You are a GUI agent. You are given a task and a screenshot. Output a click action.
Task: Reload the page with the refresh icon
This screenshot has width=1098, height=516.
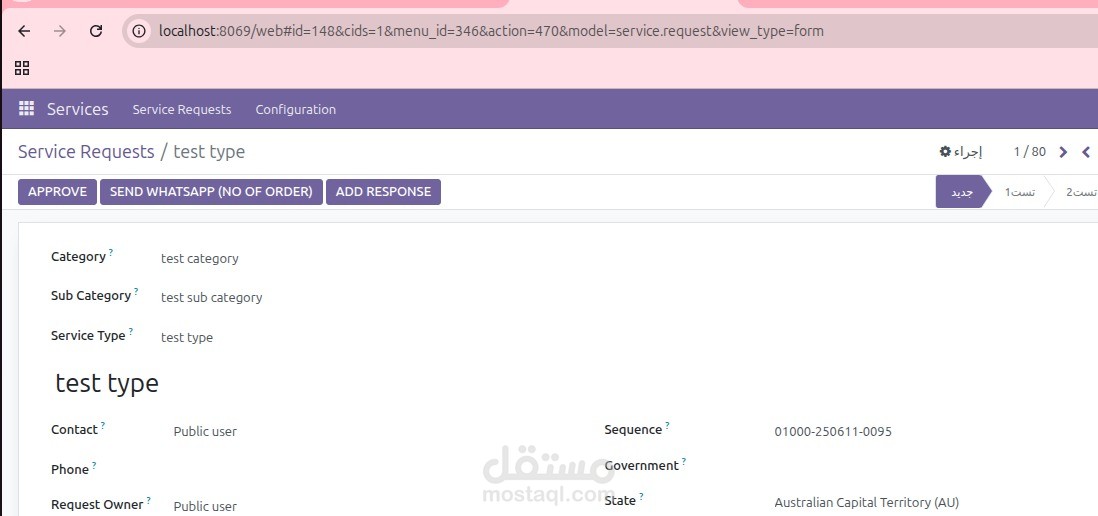pos(97,31)
